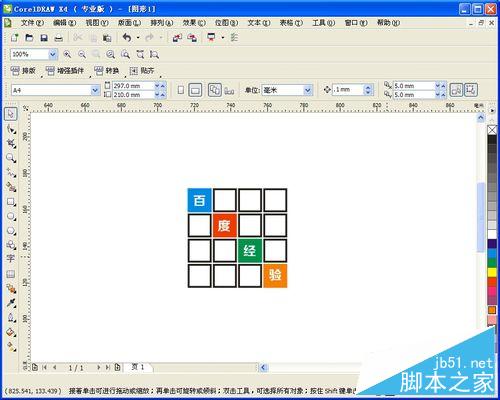Click the Paste clipboard icon
This screenshot has height=400, width=500.
click(107, 38)
